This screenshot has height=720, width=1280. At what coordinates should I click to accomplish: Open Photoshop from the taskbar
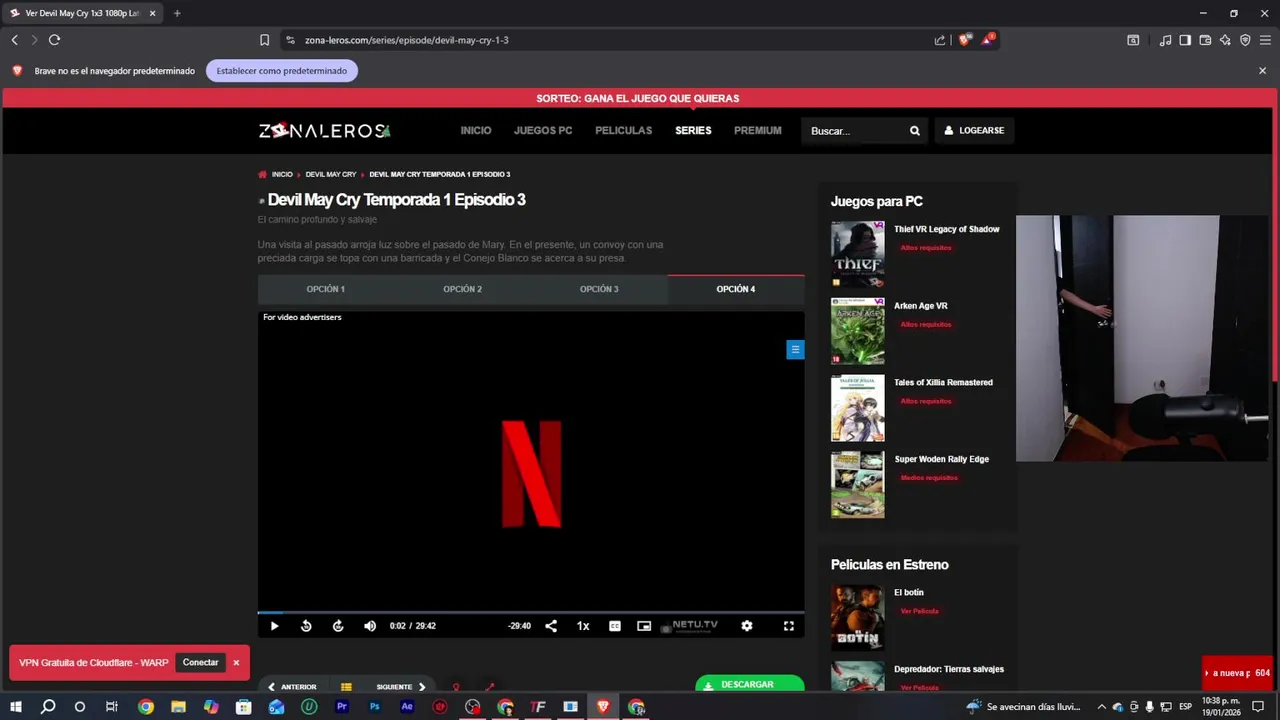pos(375,707)
